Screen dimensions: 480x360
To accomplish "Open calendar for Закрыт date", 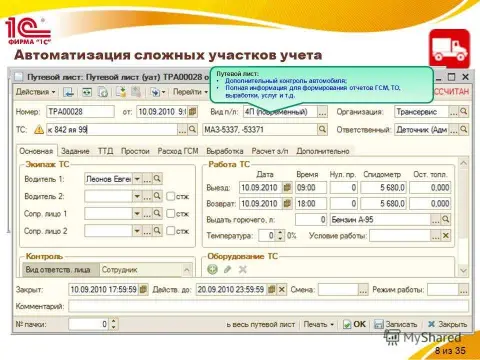I will [x=143, y=289].
